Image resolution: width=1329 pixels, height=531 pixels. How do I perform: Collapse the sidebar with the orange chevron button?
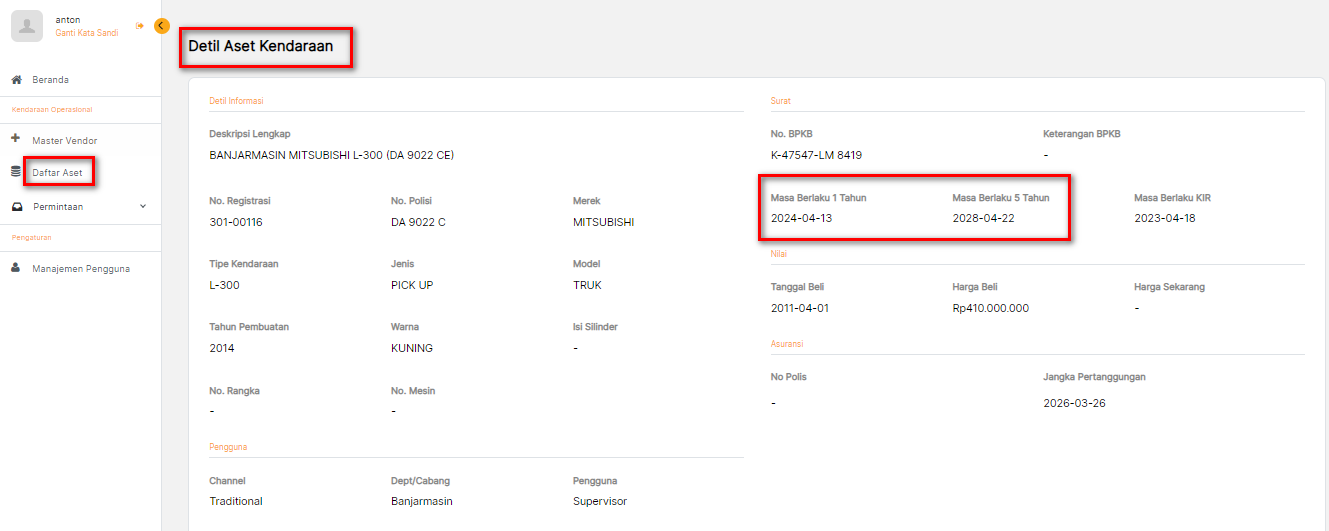click(162, 26)
